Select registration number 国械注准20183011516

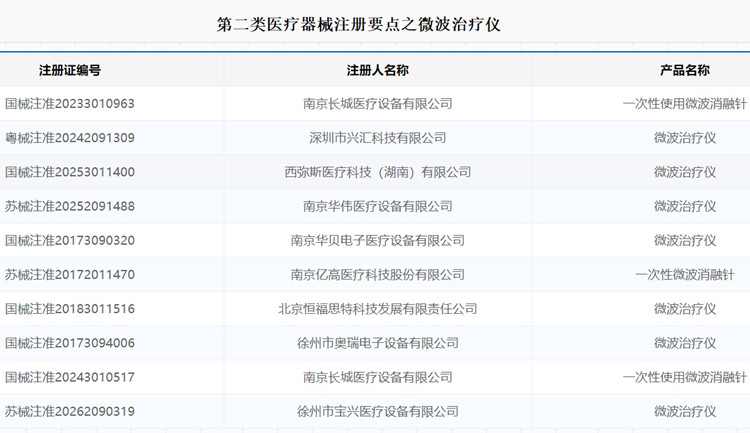click(70, 309)
